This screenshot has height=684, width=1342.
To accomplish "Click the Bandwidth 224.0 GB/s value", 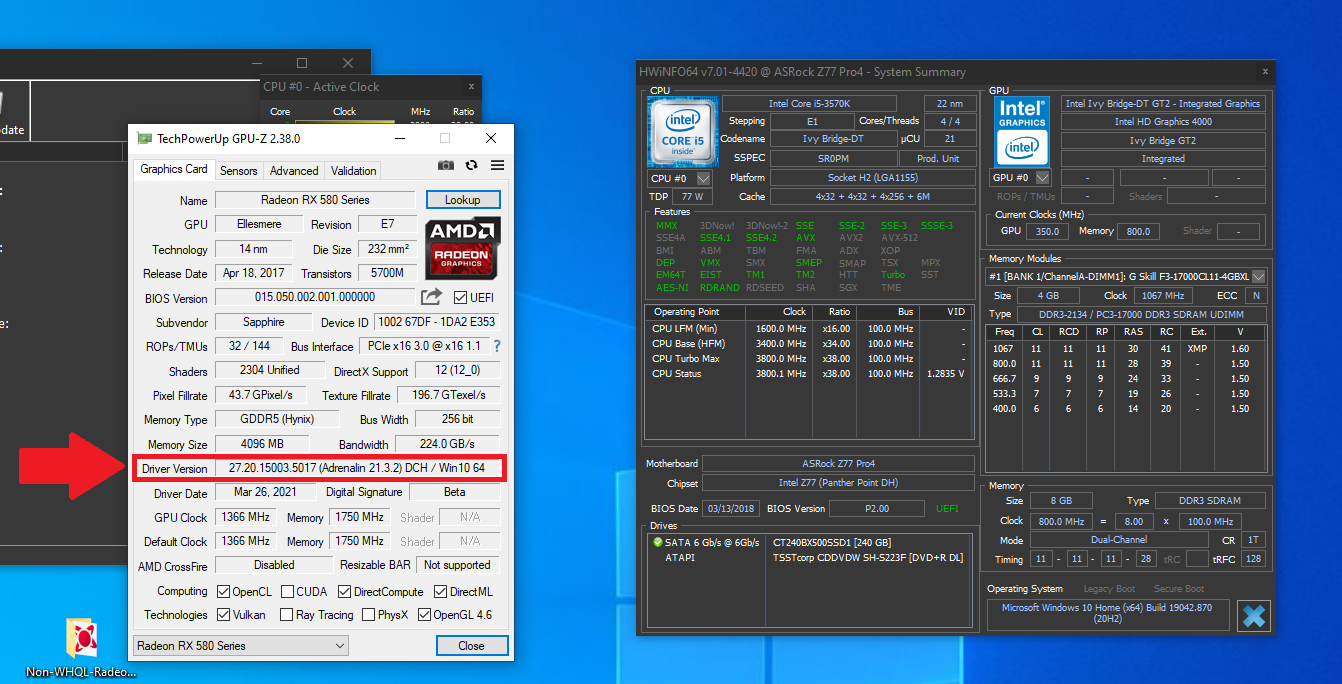I will [447, 444].
